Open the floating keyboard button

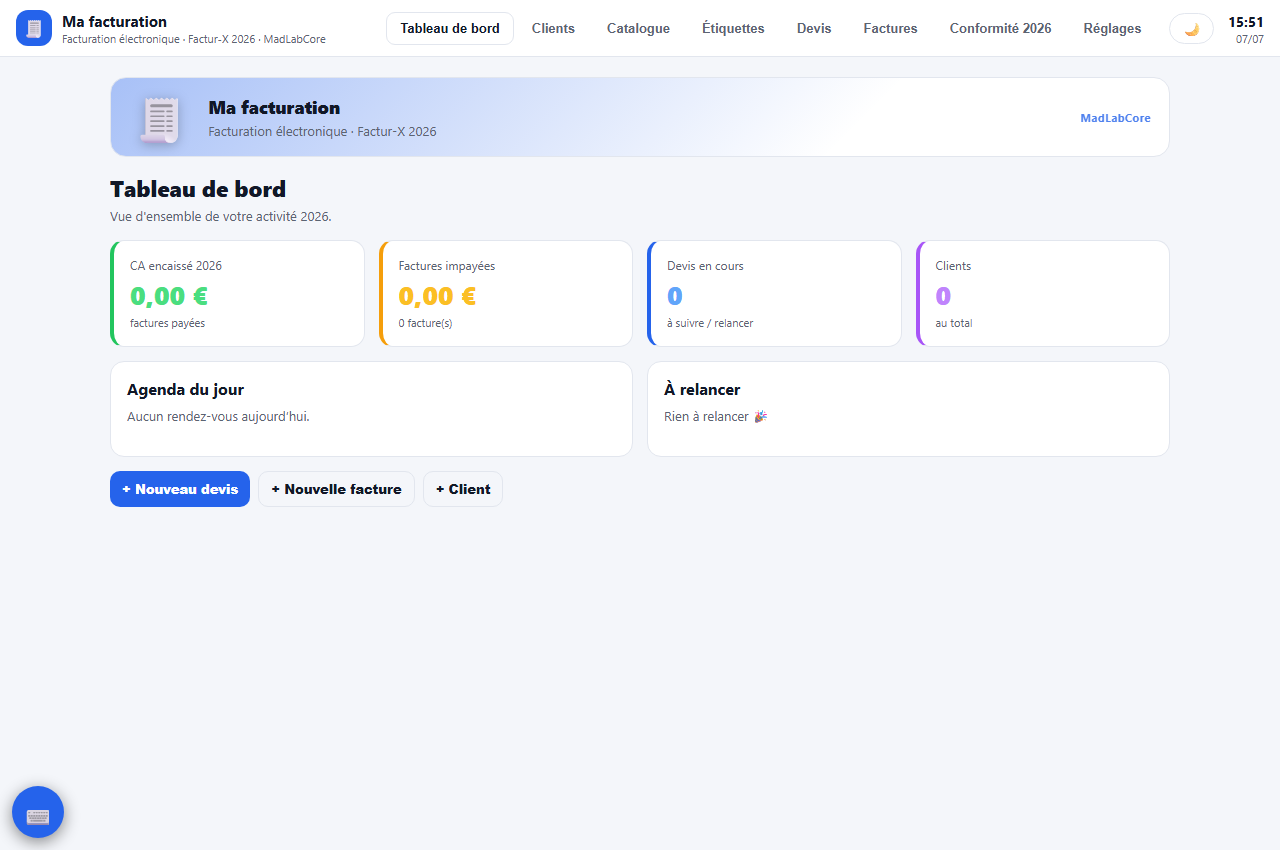[38, 812]
